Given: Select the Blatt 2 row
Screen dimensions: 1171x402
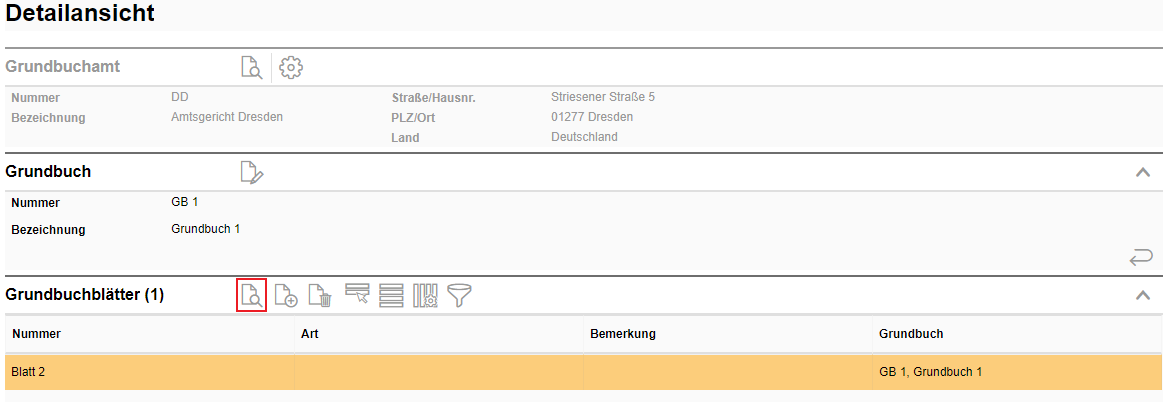Looking at the screenshot, I should click(x=28, y=372).
